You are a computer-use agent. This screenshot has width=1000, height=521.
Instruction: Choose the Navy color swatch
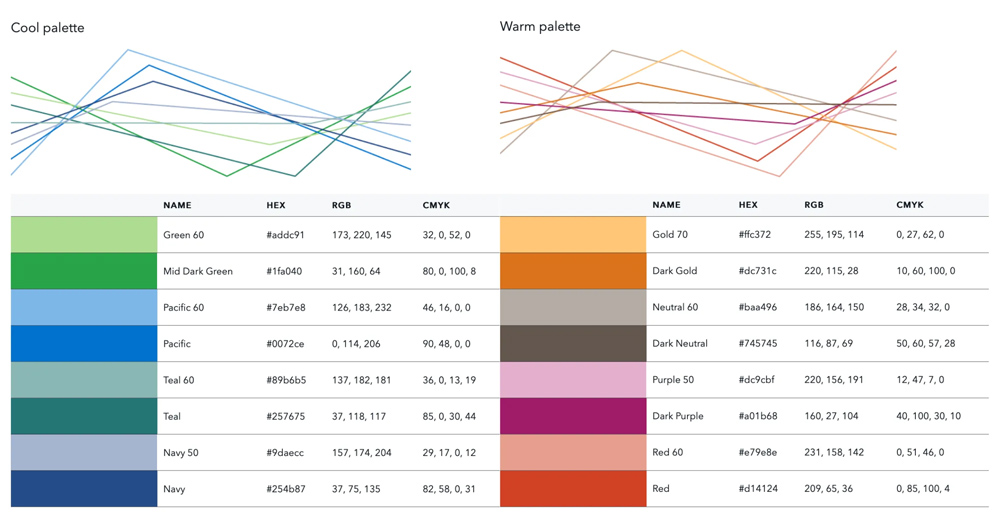click(84, 489)
